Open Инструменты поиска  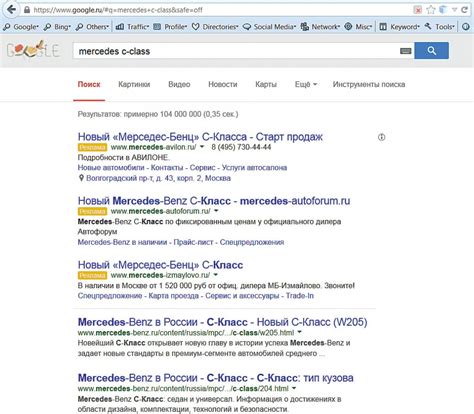tap(369, 84)
